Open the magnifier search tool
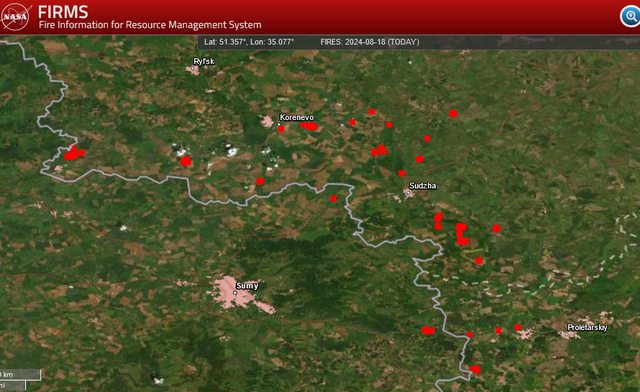The width and height of the screenshot is (640, 392). [631, 16]
